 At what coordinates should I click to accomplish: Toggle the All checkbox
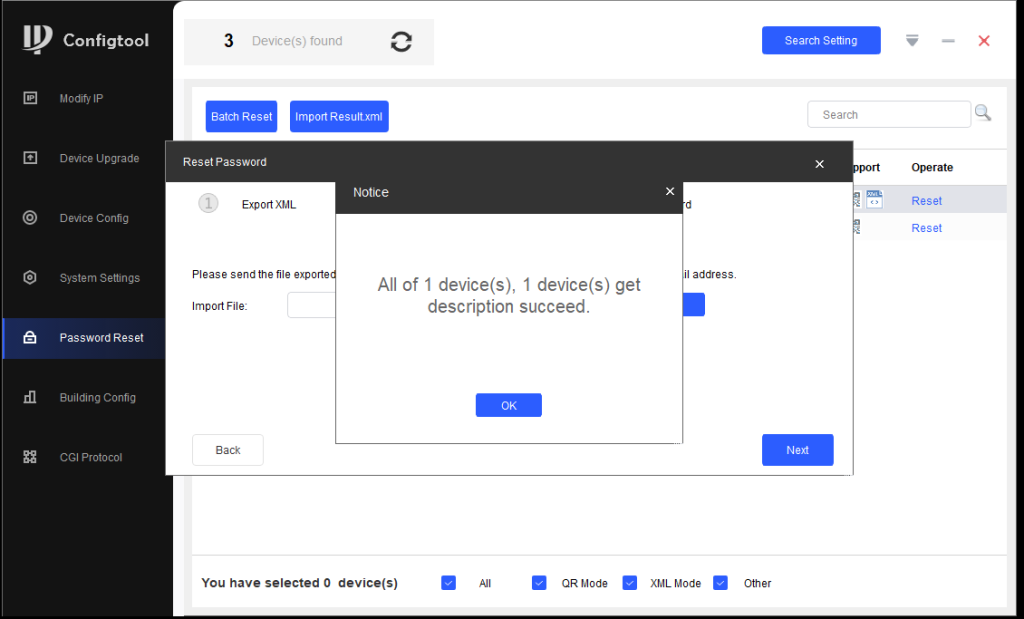[448, 583]
